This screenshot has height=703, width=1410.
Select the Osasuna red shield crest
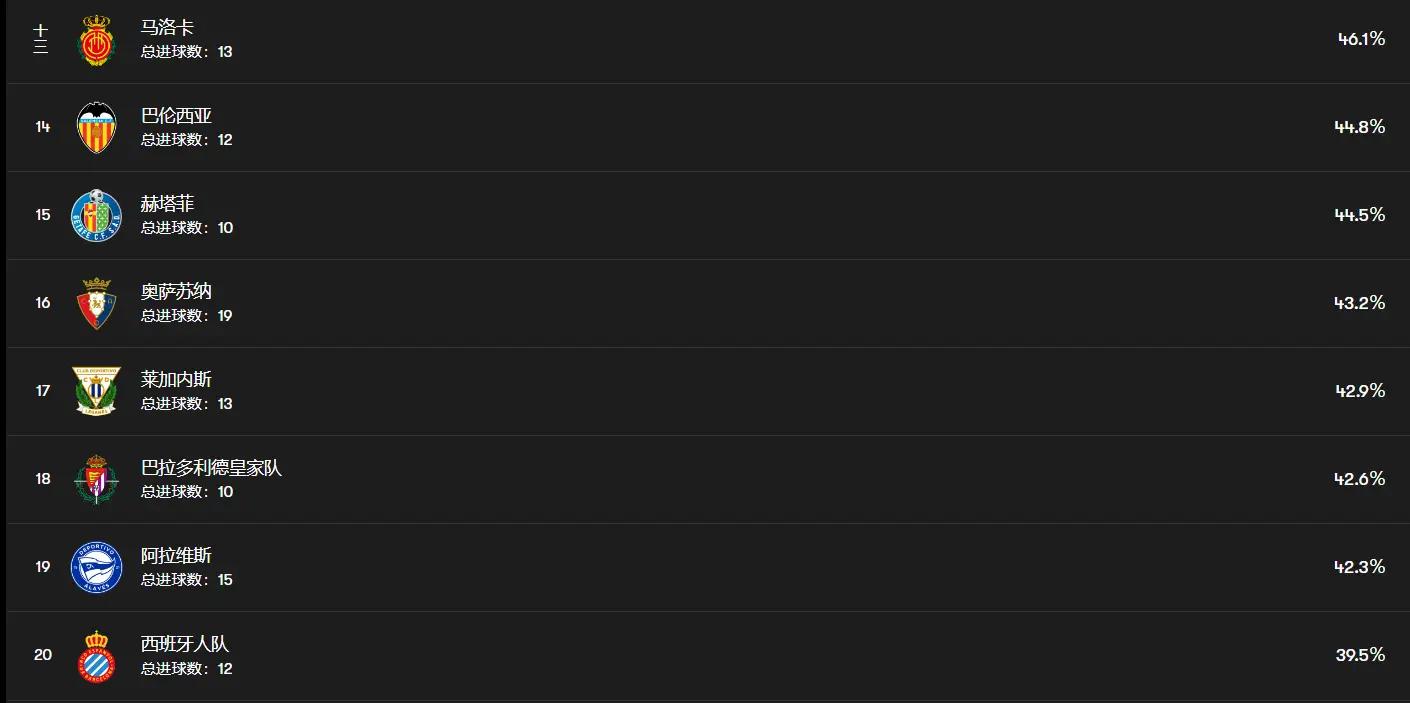click(97, 303)
